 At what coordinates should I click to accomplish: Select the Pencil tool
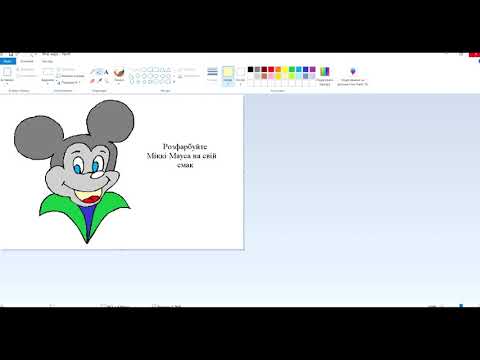click(x=93, y=72)
